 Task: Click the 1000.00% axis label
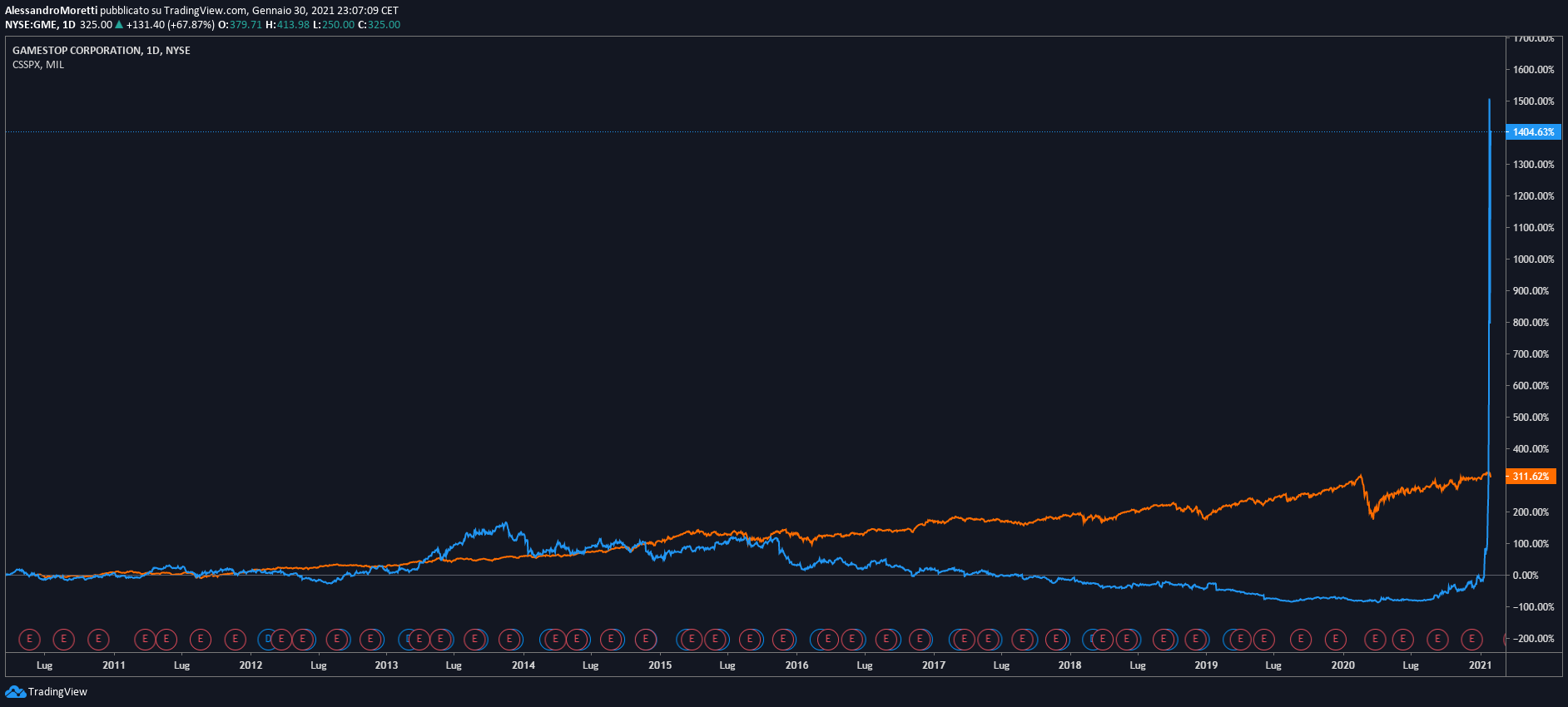pos(1533,260)
